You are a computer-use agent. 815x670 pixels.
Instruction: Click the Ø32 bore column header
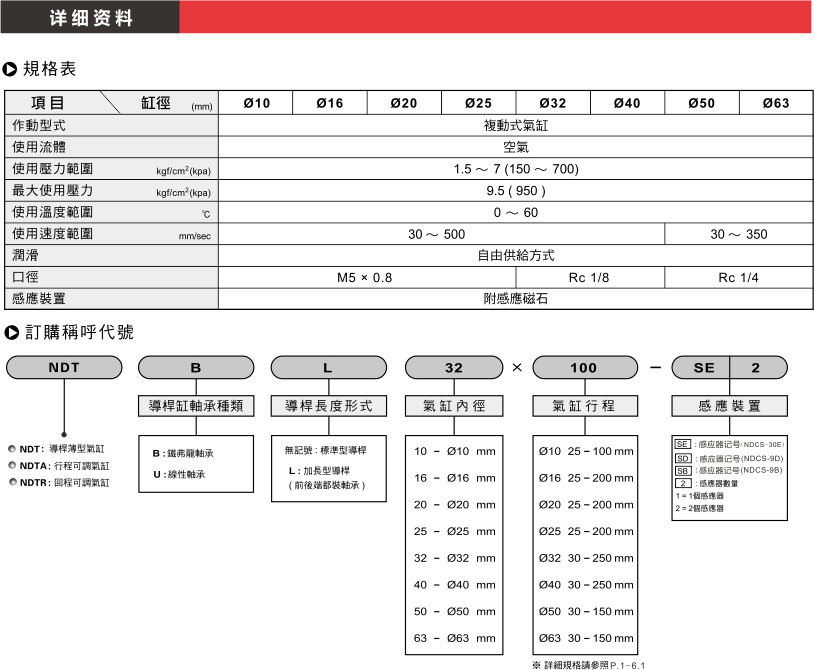553,103
